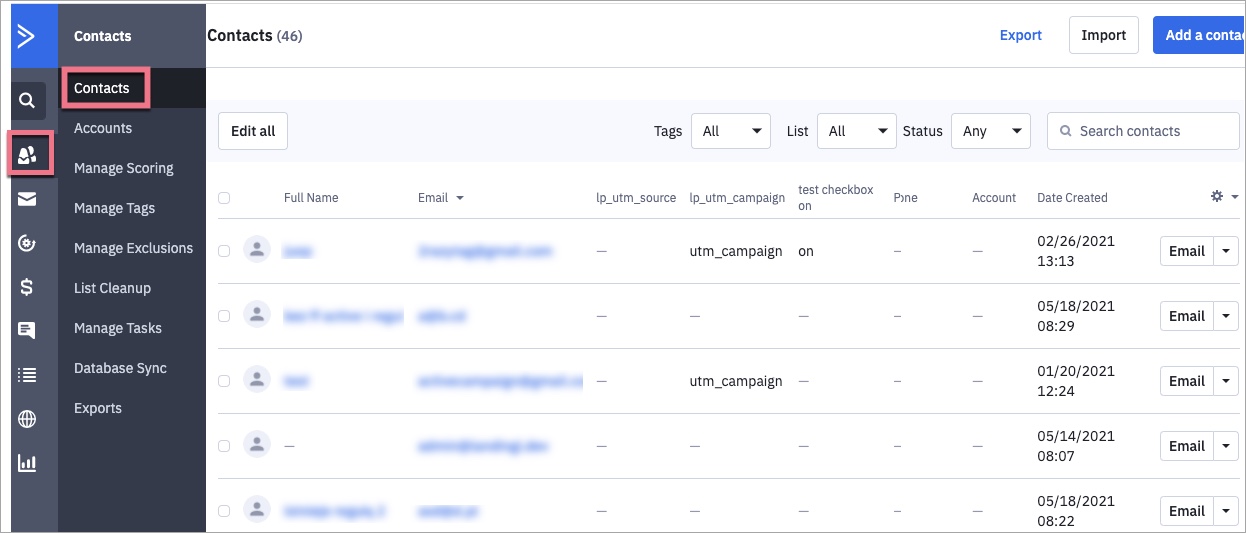
Task: Open the Campaigns envelope icon
Action: point(27,199)
